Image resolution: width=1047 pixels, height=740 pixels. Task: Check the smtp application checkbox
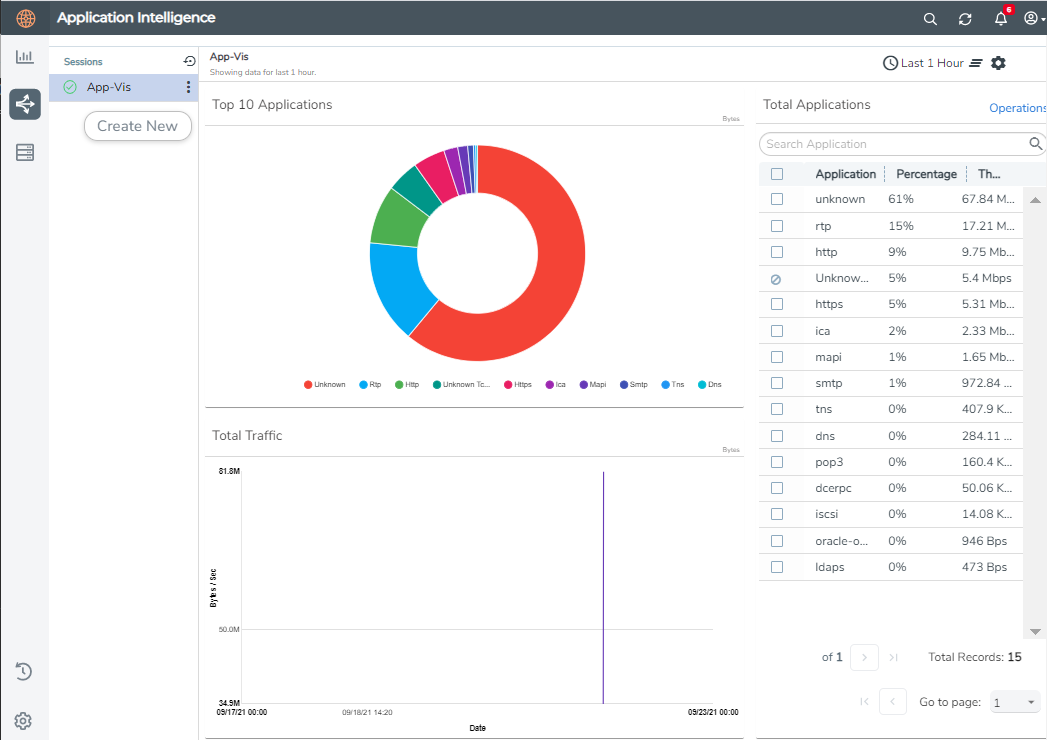(x=777, y=383)
